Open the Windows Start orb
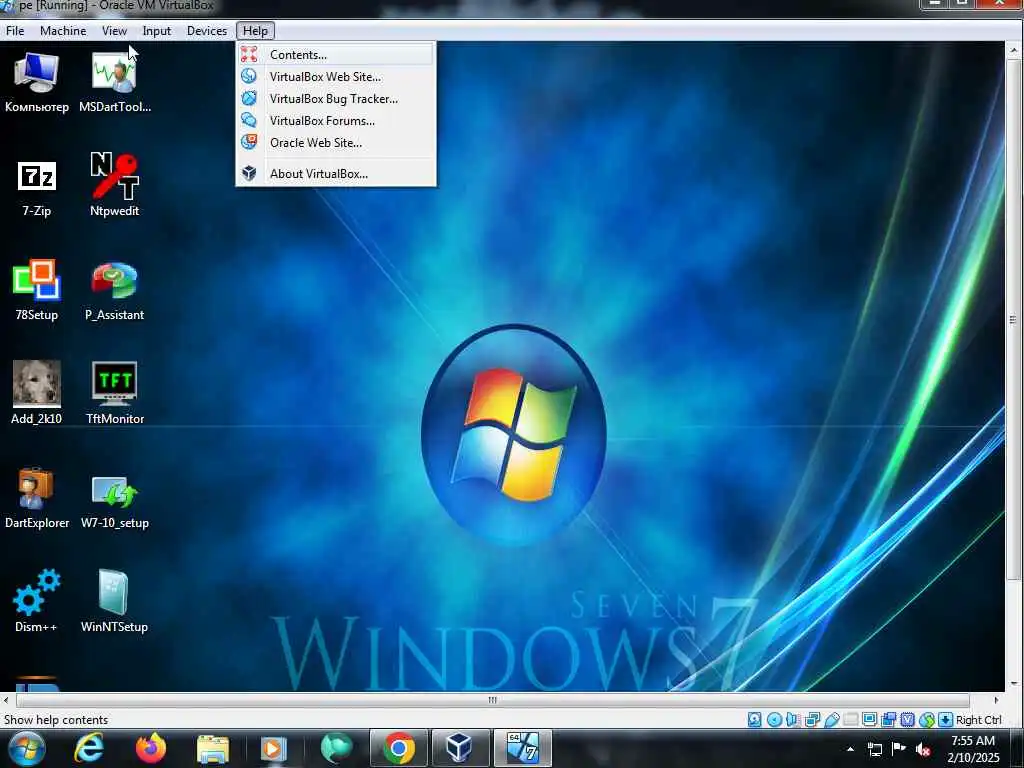Image resolution: width=1024 pixels, height=768 pixels. [x=26, y=748]
